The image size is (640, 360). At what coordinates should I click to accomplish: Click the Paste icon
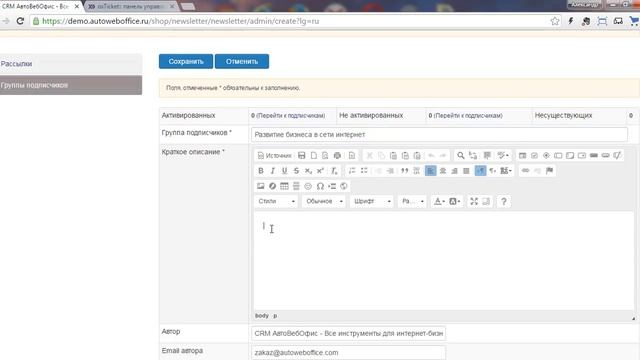[x=393, y=156]
